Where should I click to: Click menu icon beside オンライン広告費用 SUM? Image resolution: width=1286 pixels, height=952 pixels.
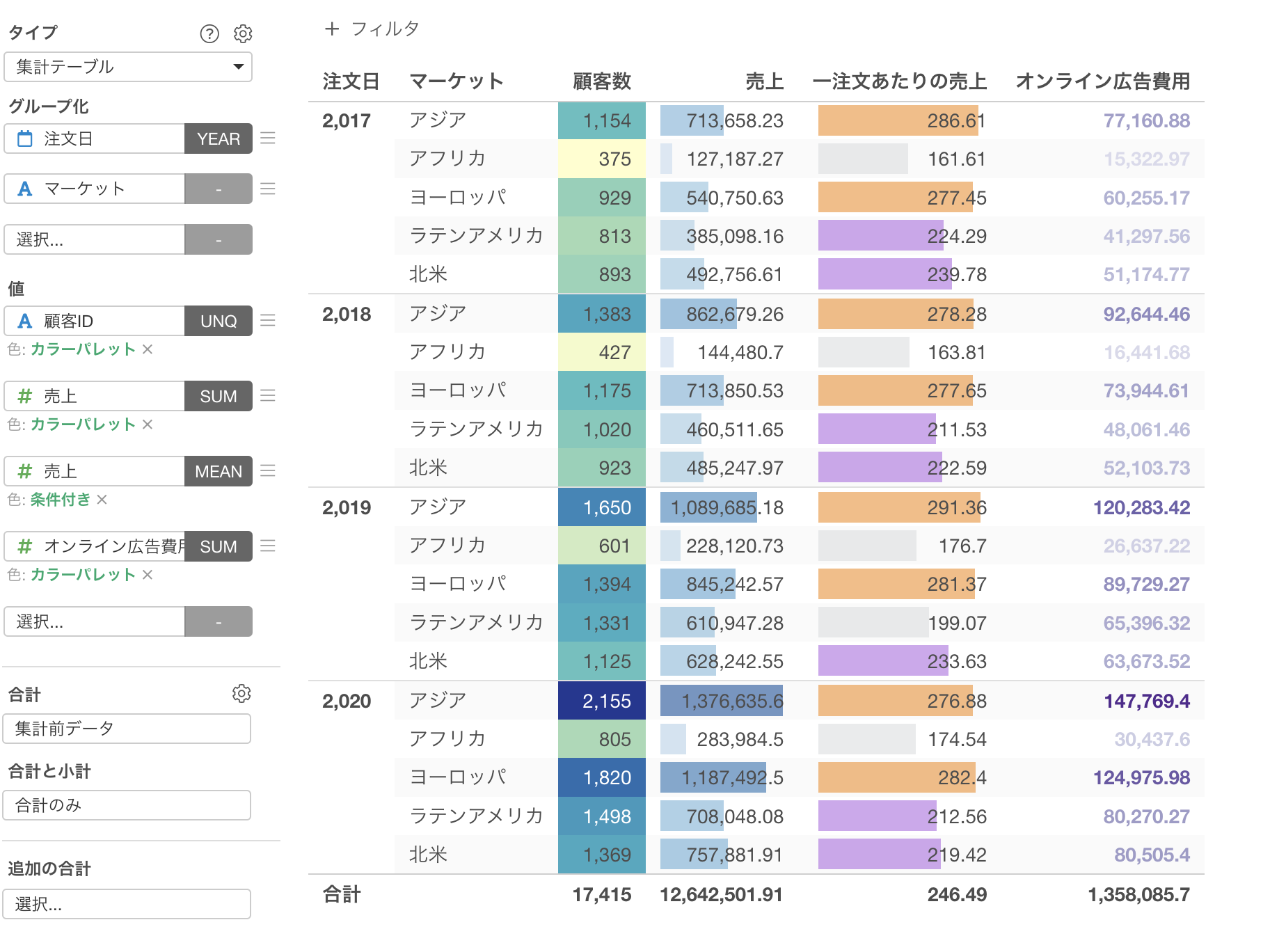[268, 546]
